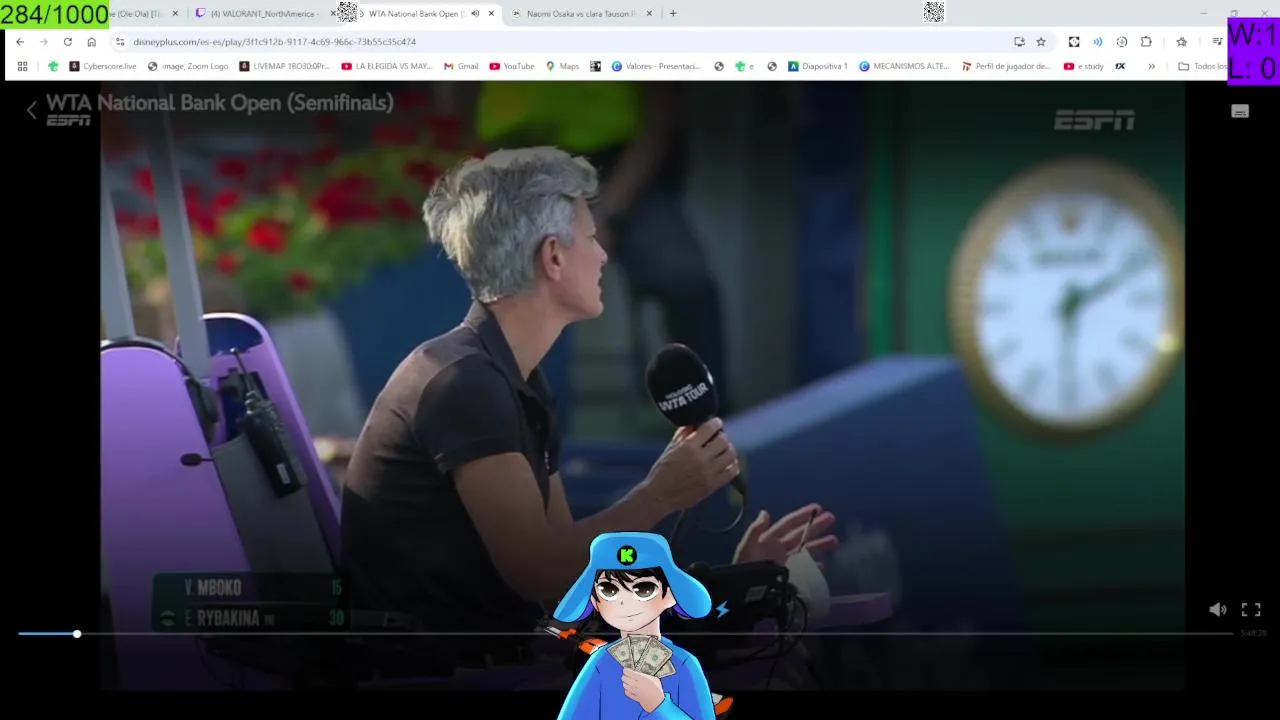Open the Cyberscore.live bookmark
This screenshot has height=720, width=1280.
pyautogui.click(x=102, y=66)
